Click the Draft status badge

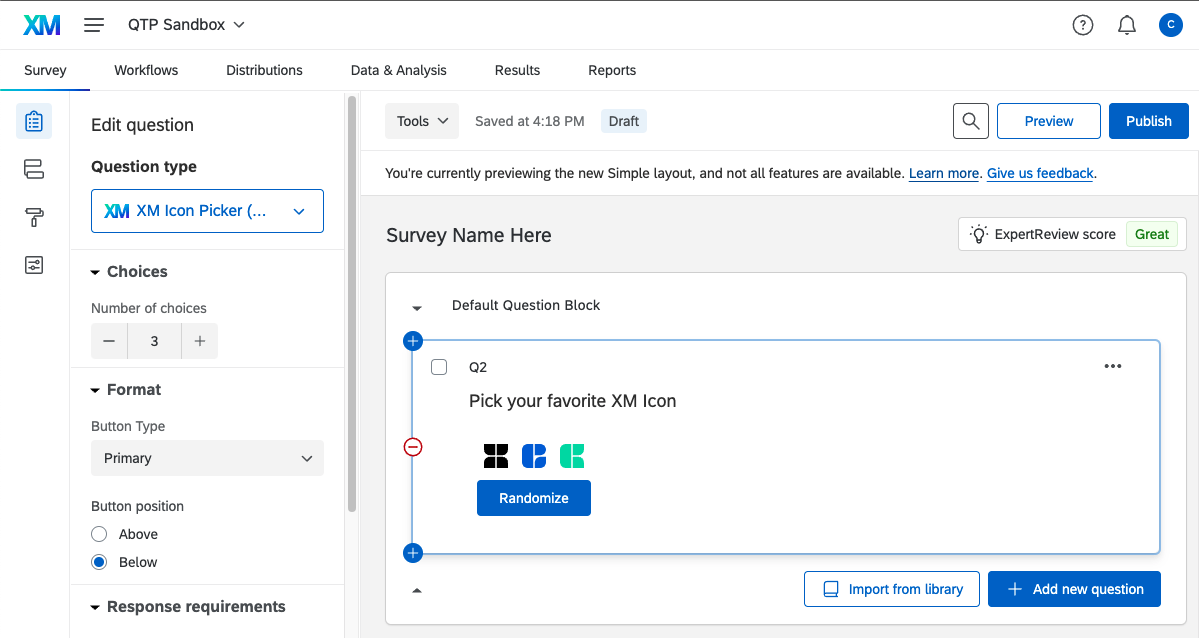pos(624,121)
